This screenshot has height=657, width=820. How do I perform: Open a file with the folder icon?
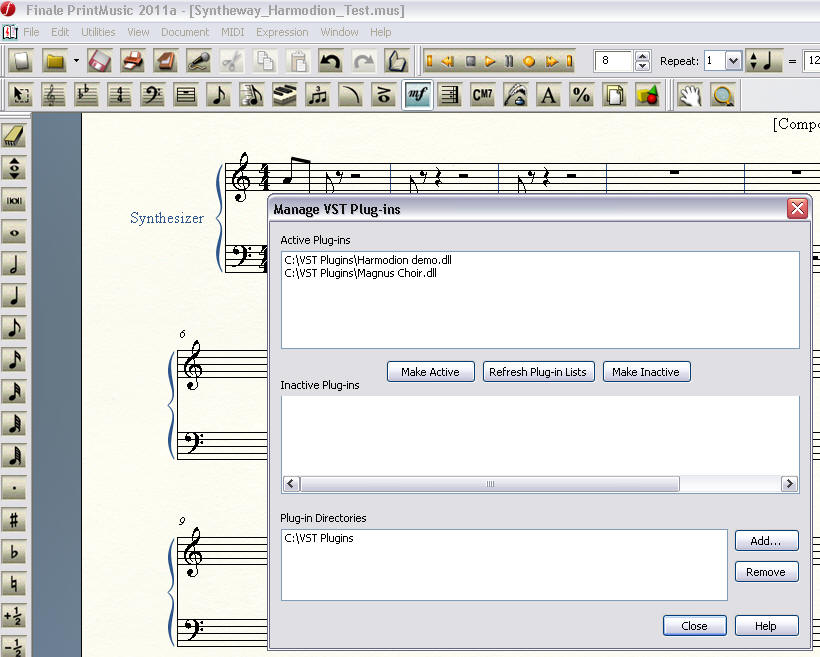[x=55, y=61]
